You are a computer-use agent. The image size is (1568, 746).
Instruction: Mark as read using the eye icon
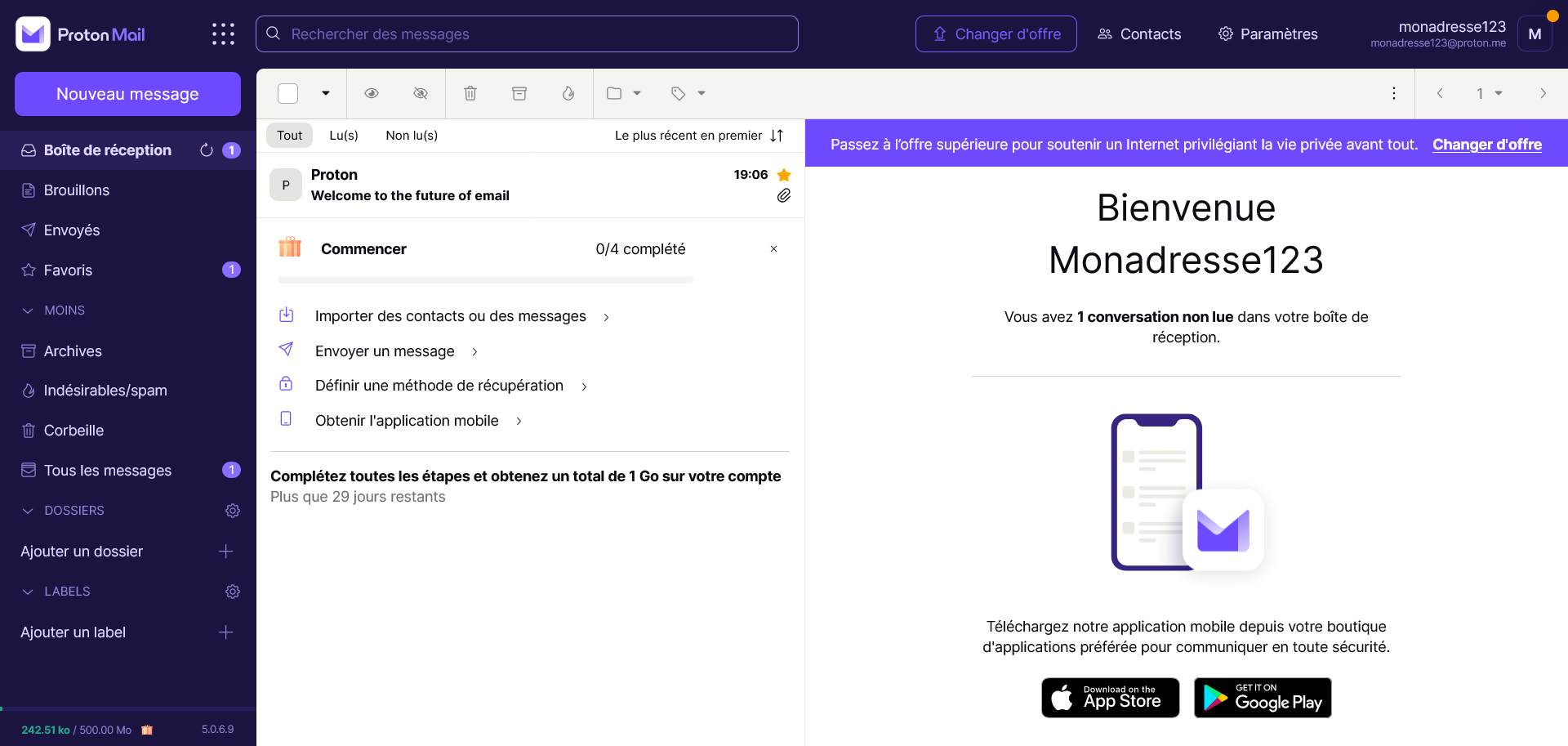372,93
